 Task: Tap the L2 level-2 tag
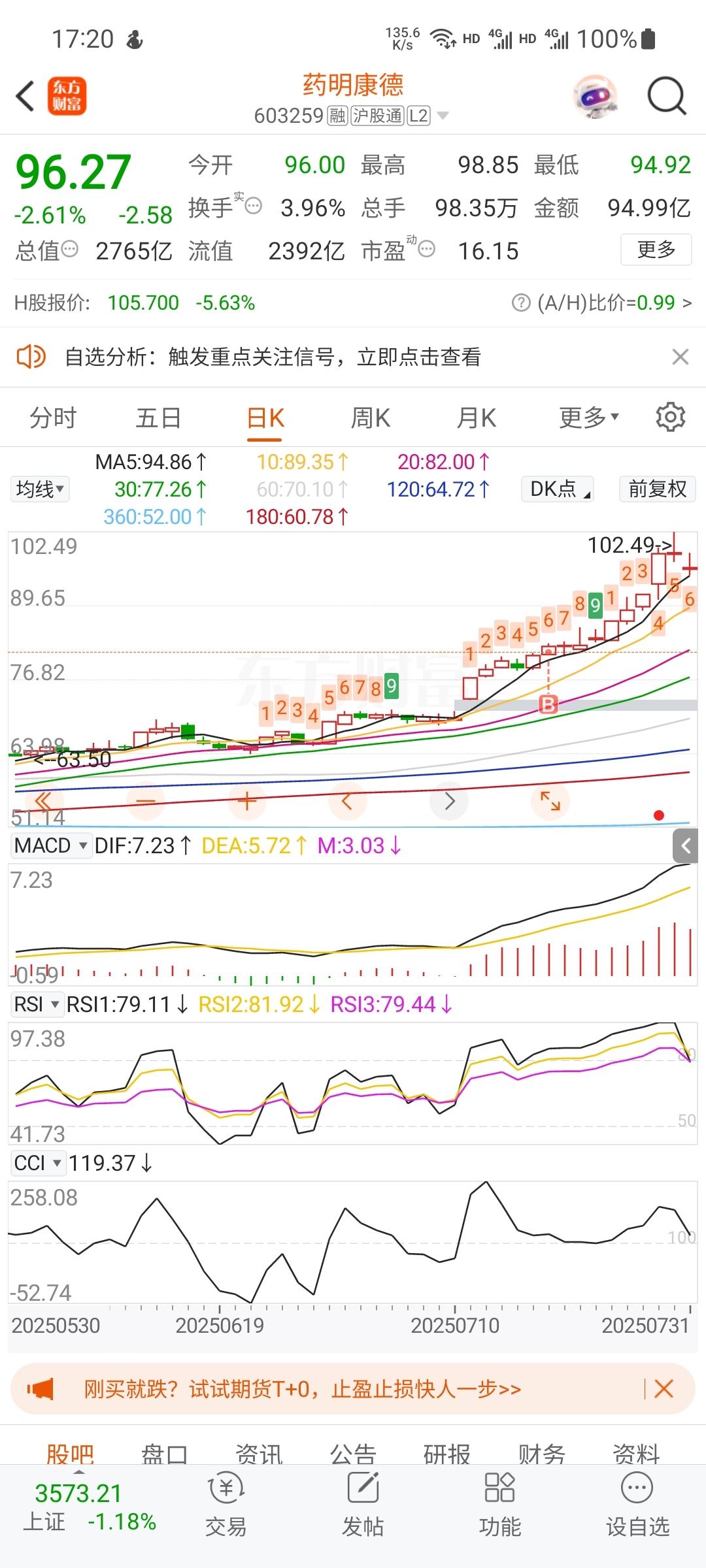[x=418, y=116]
